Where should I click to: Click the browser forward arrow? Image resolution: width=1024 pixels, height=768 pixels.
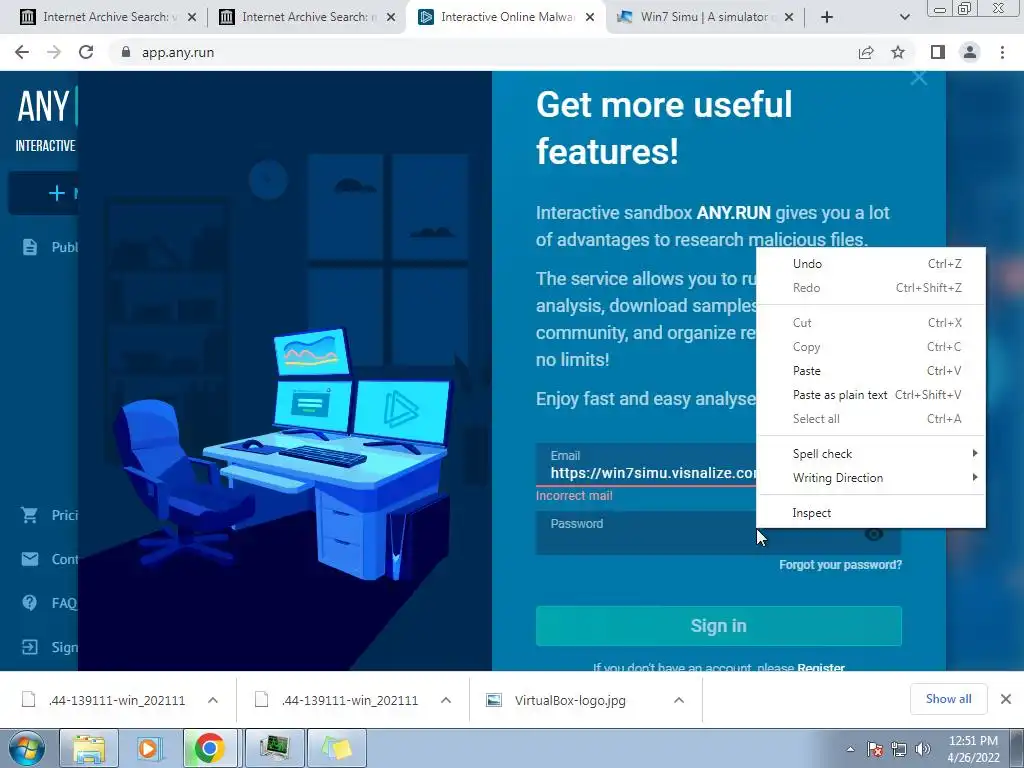click(54, 52)
